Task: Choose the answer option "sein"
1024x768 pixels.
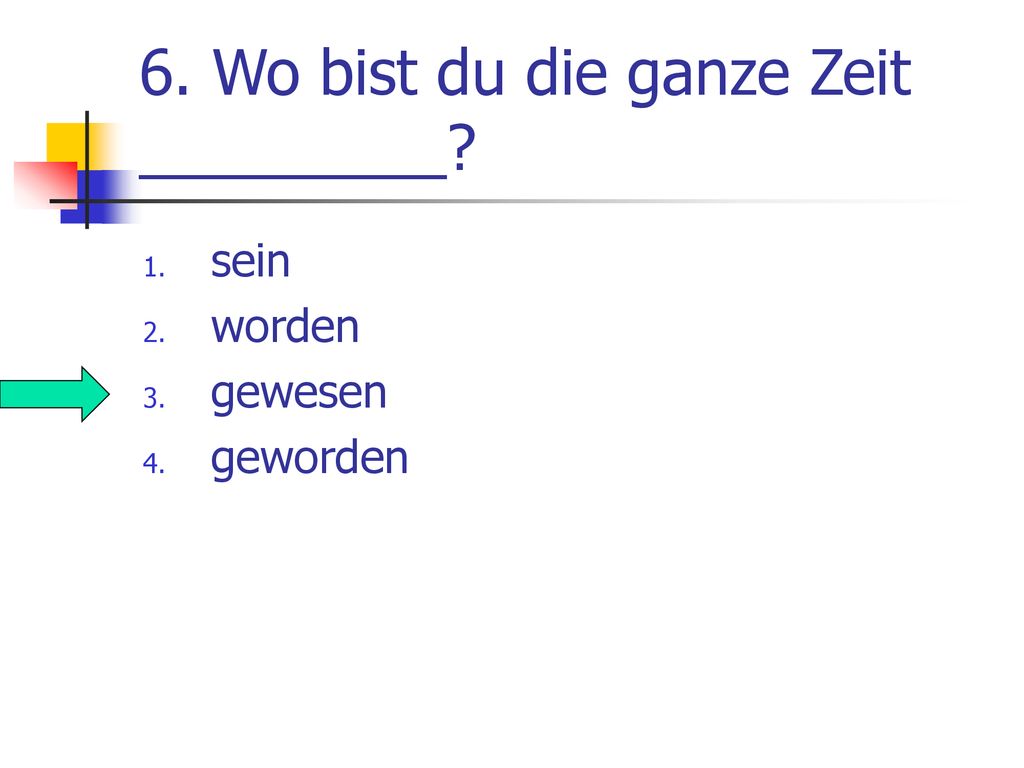Action: [x=250, y=262]
